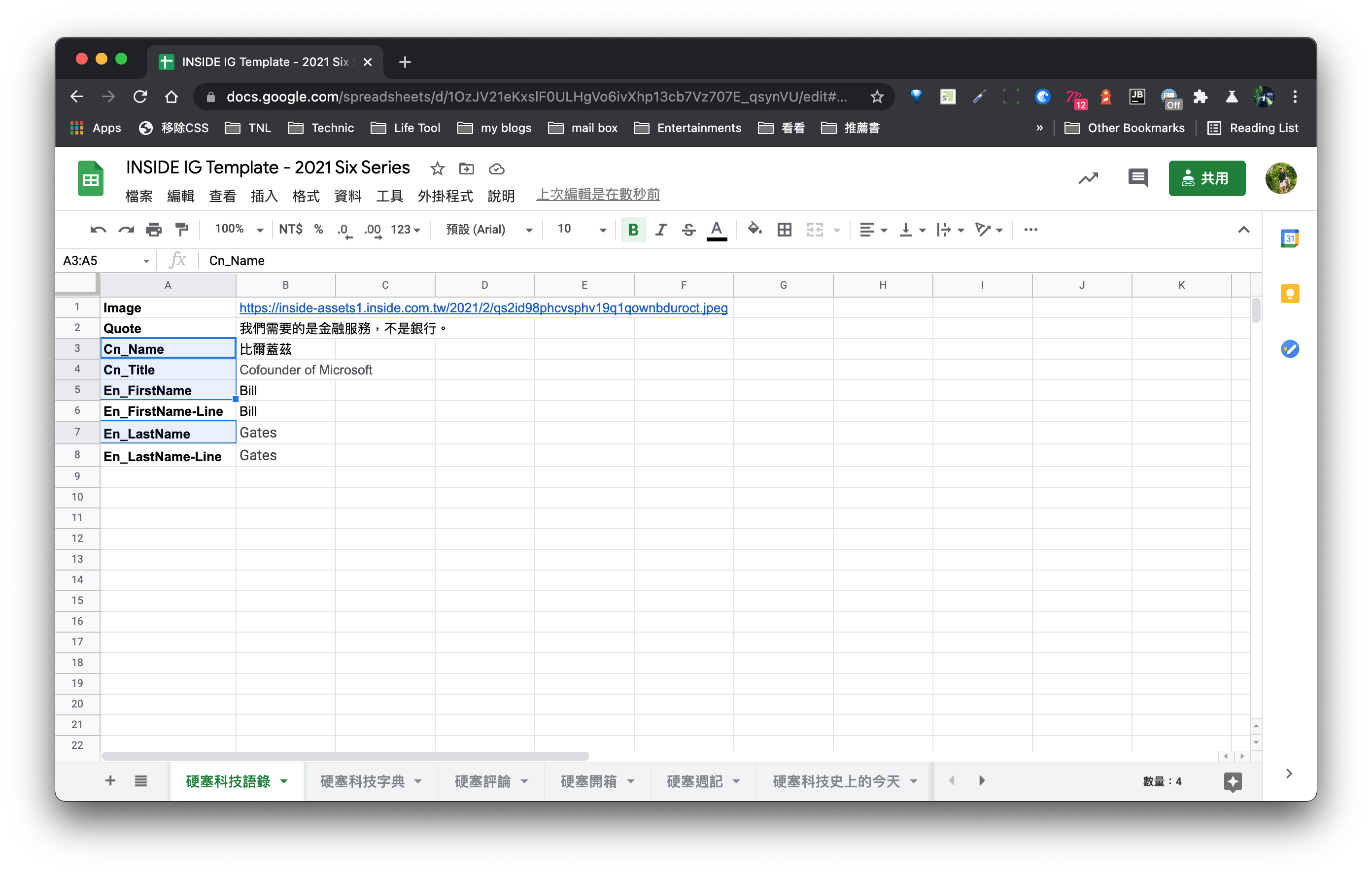Open the 格式 menu
This screenshot has height=874, width=1372.
point(306,196)
